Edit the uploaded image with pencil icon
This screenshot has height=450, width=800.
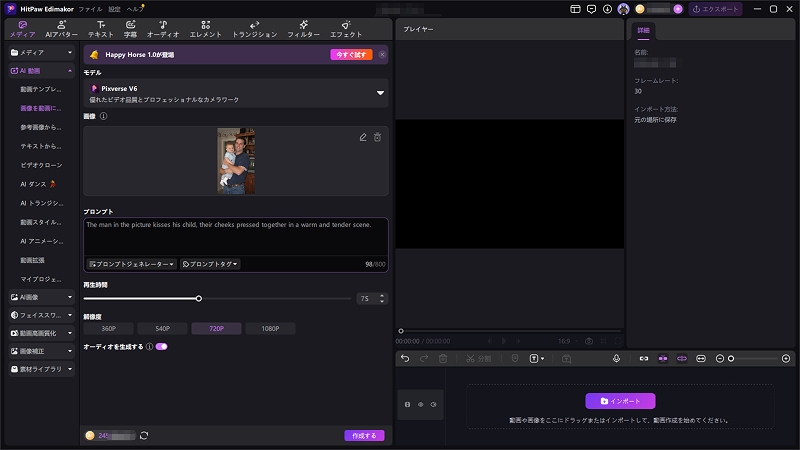pos(363,137)
